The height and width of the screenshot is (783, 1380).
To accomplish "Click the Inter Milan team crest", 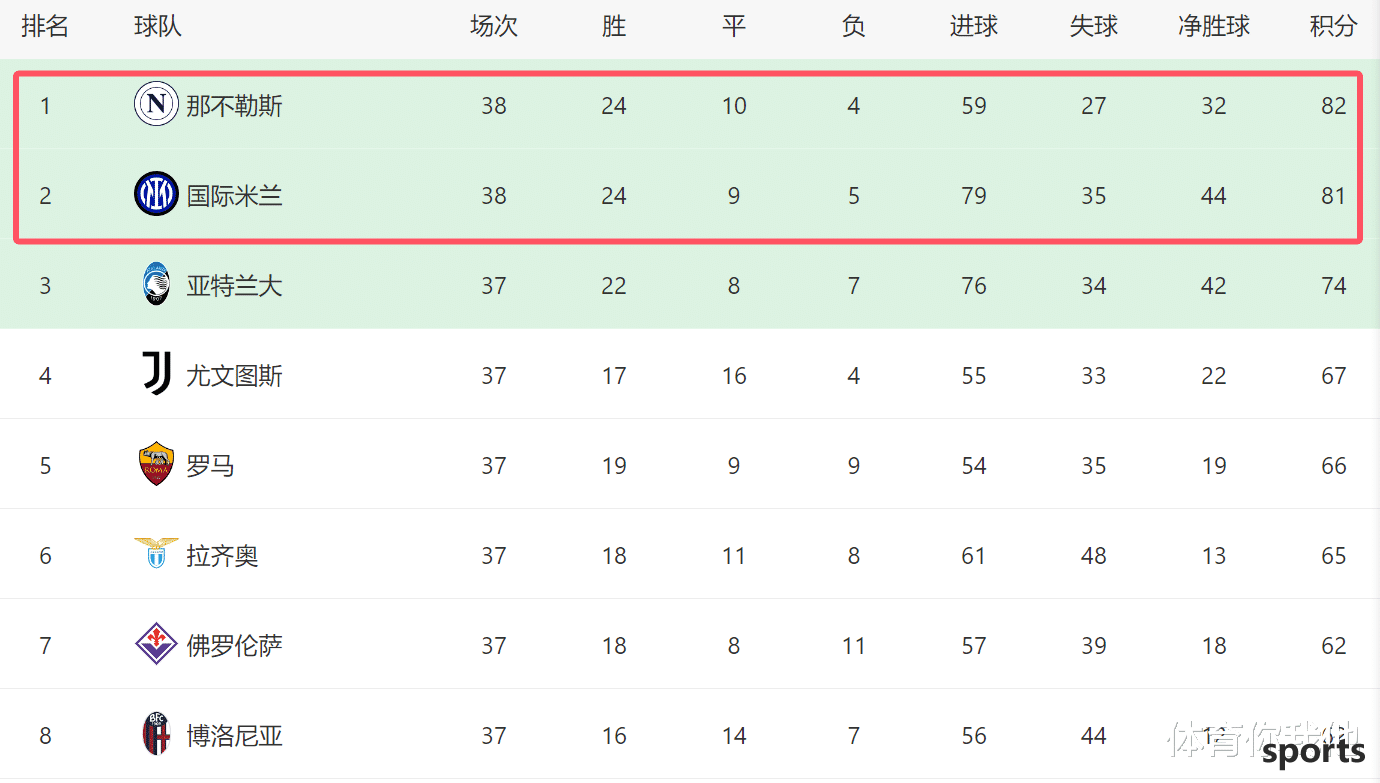I will pos(156,194).
